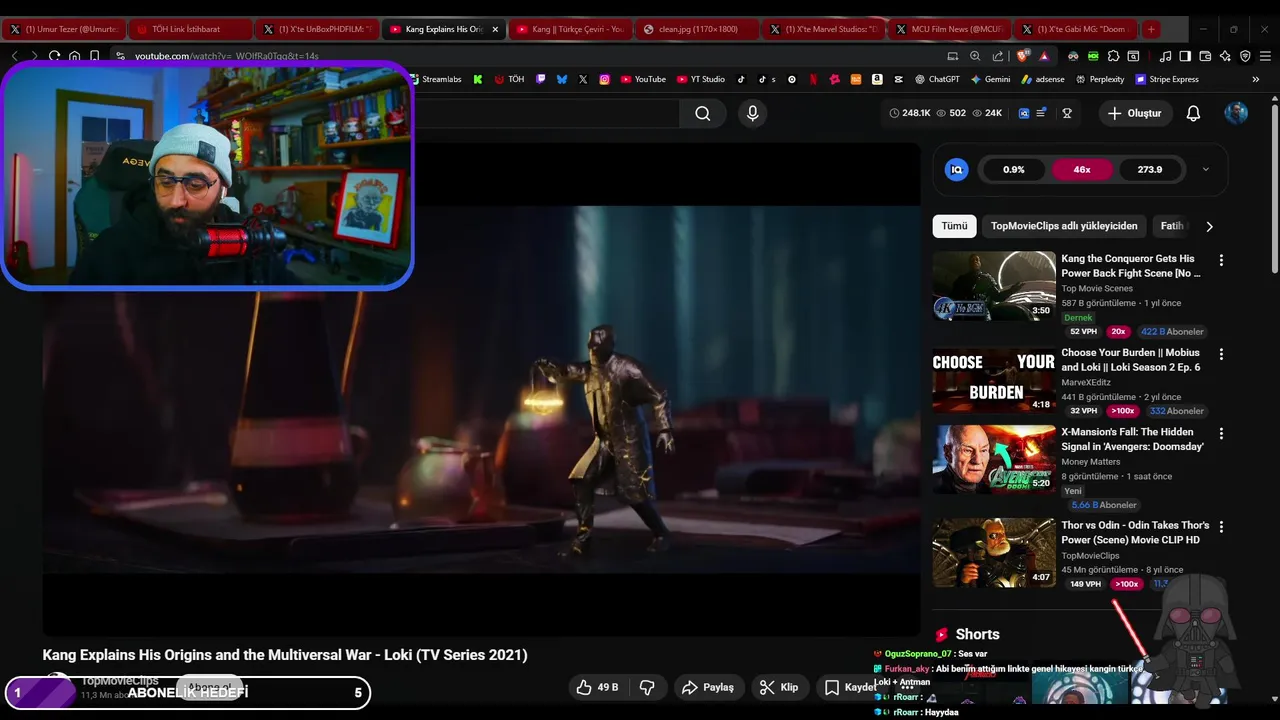1280x720 pixels.
Task: Open the Stripe Express bookmark
Action: (1167, 79)
